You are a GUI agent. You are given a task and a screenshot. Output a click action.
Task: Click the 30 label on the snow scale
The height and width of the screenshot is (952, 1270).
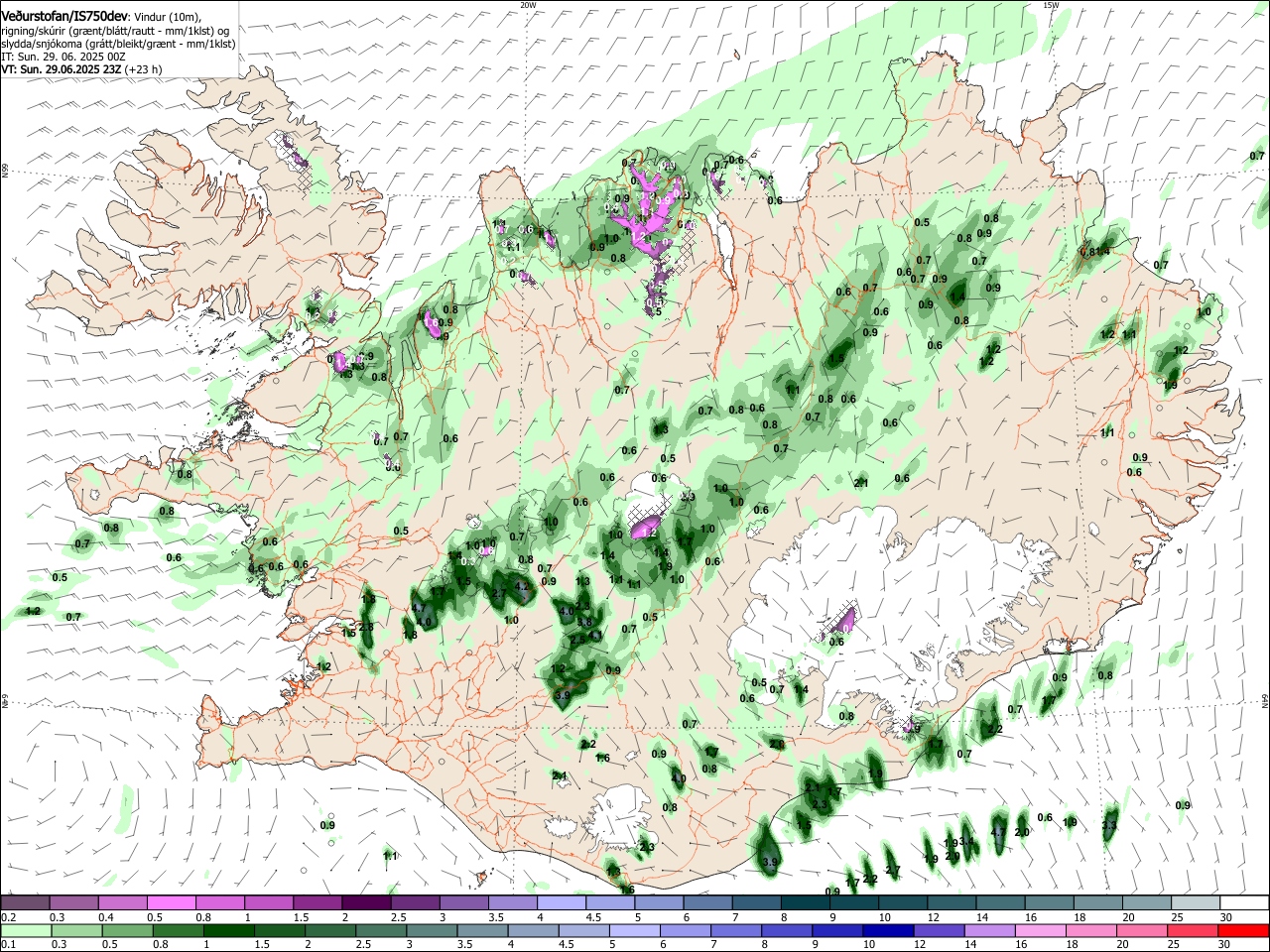click(x=1226, y=917)
